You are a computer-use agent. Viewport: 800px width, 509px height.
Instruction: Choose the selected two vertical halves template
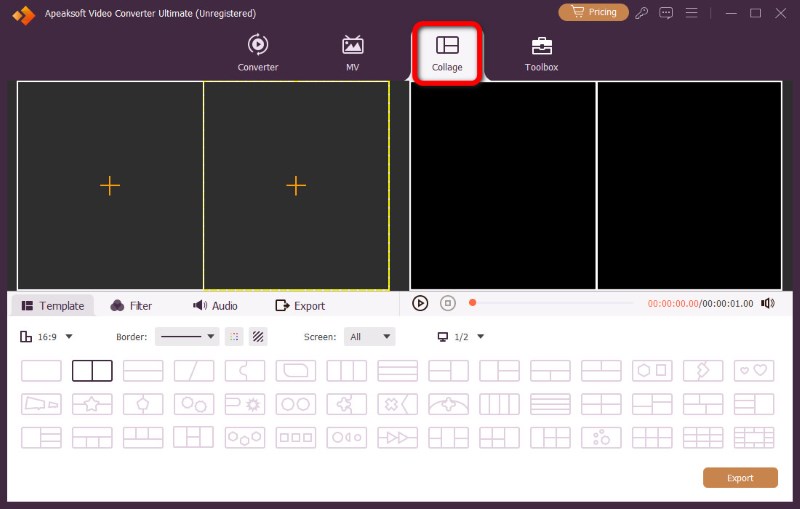92,371
